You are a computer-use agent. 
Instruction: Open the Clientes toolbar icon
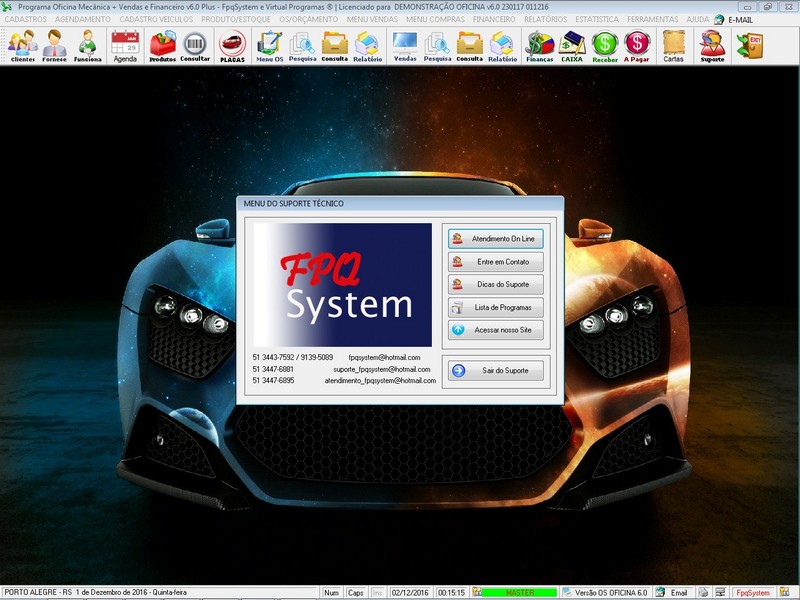[x=22, y=46]
